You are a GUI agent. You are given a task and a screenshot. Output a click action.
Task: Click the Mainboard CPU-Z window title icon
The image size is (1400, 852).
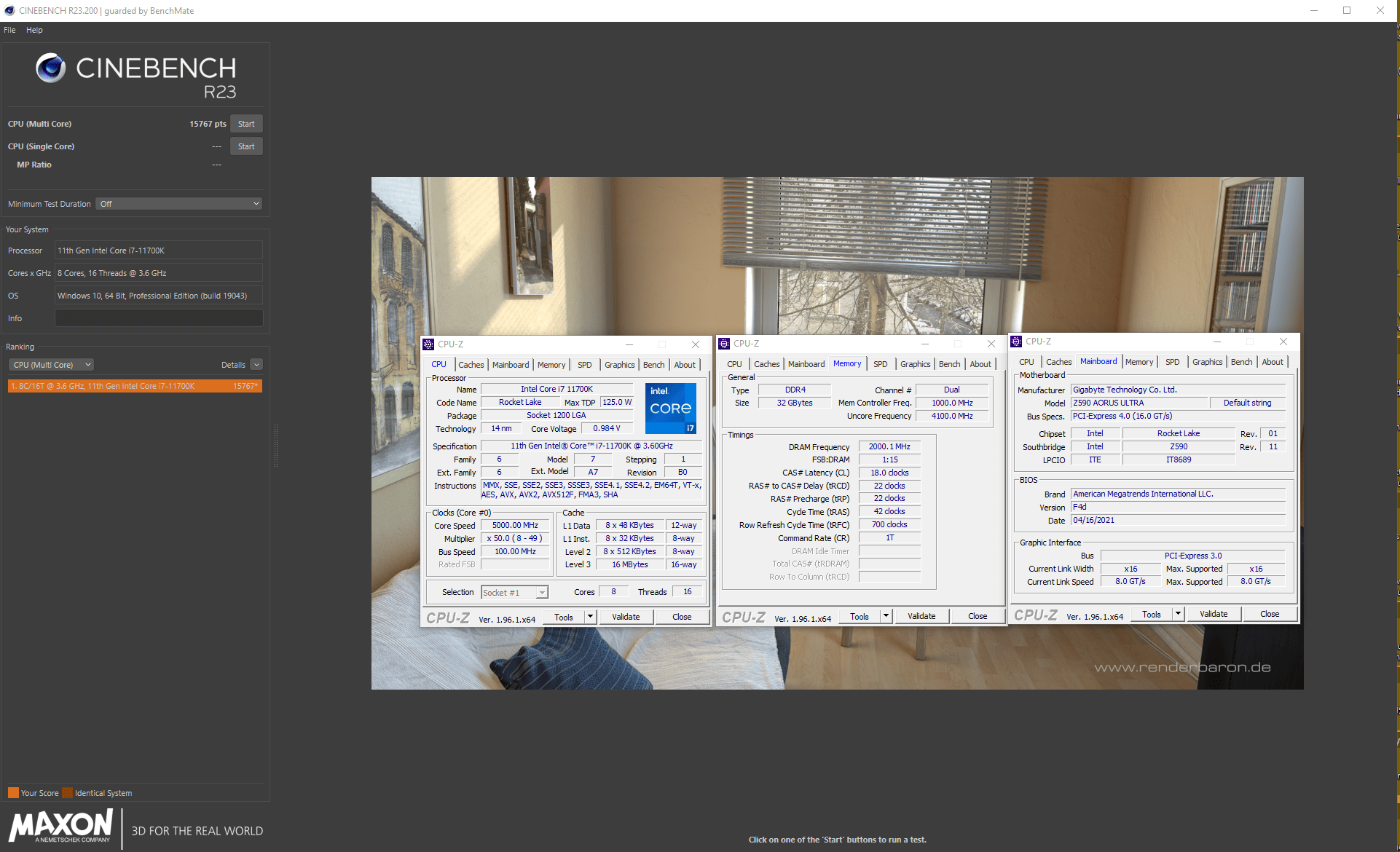[x=1016, y=342]
